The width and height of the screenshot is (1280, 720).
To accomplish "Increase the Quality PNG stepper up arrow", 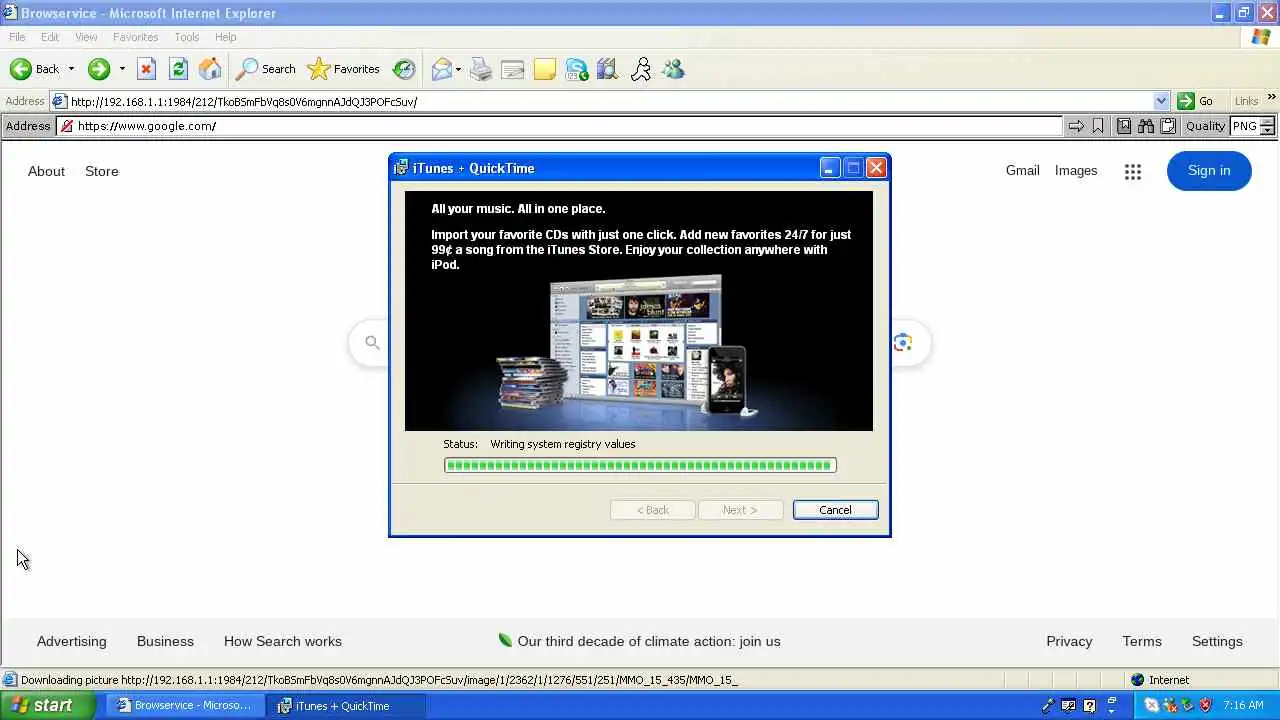I will (1267, 122).
